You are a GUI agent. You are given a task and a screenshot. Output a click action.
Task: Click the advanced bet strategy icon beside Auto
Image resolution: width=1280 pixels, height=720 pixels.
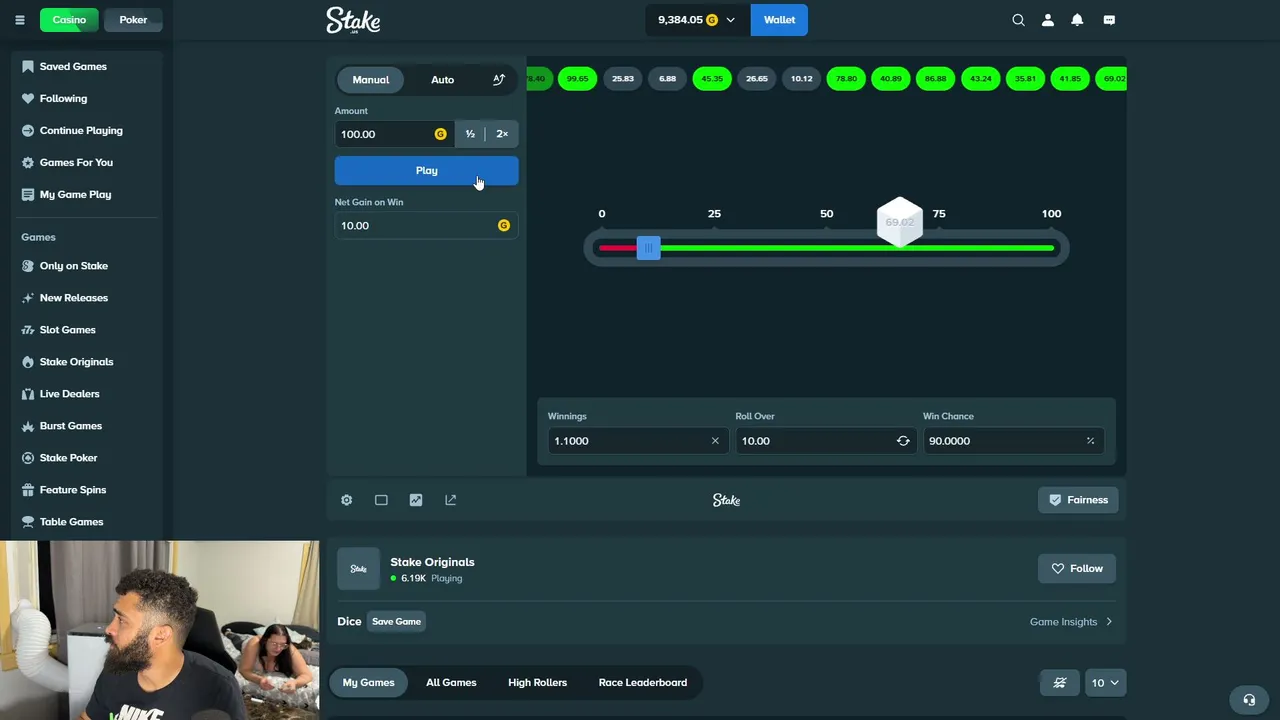click(x=499, y=79)
